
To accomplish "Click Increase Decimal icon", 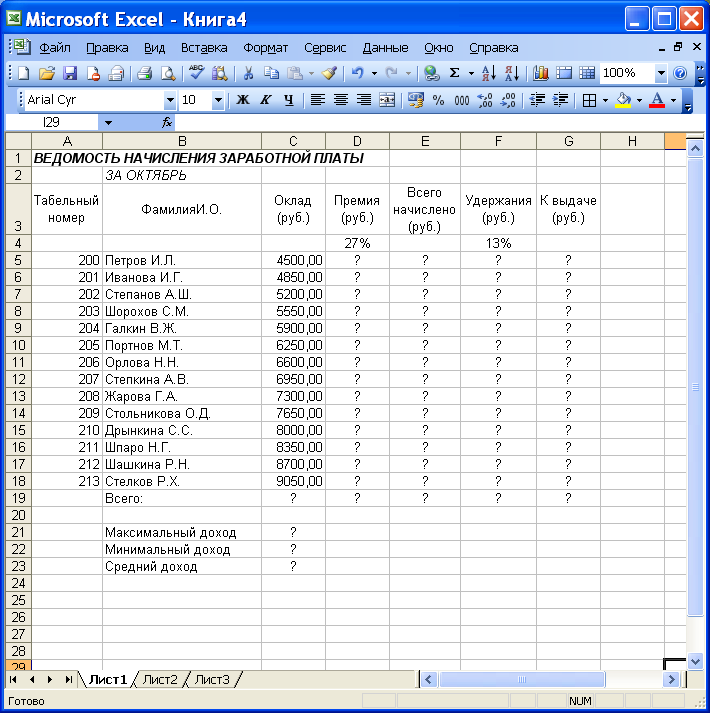I will coord(485,100).
